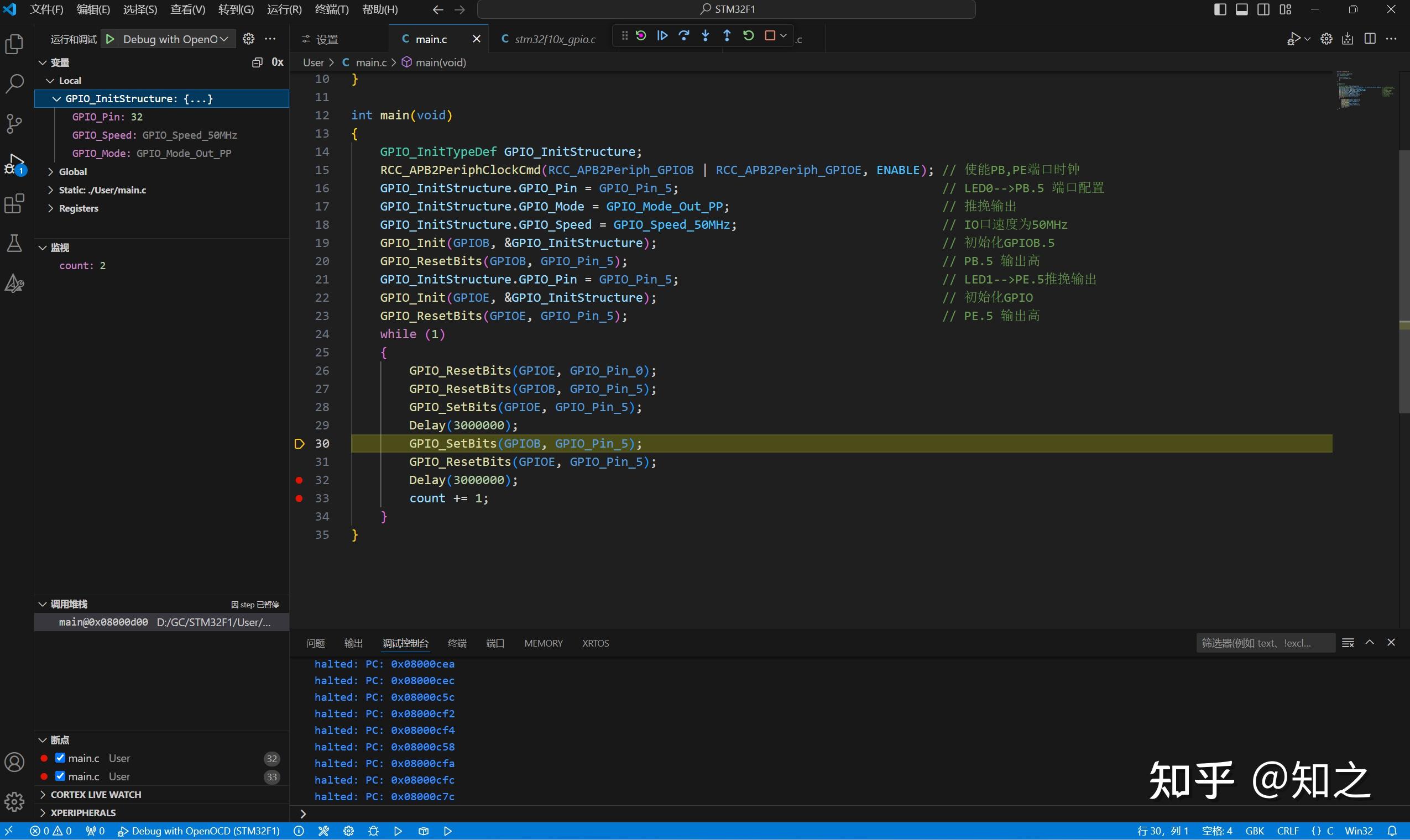The height and width of the screenshot is (840, 1410).
Task: Switch to the MEMORY panel tab
Action: (x=543, y=643)
